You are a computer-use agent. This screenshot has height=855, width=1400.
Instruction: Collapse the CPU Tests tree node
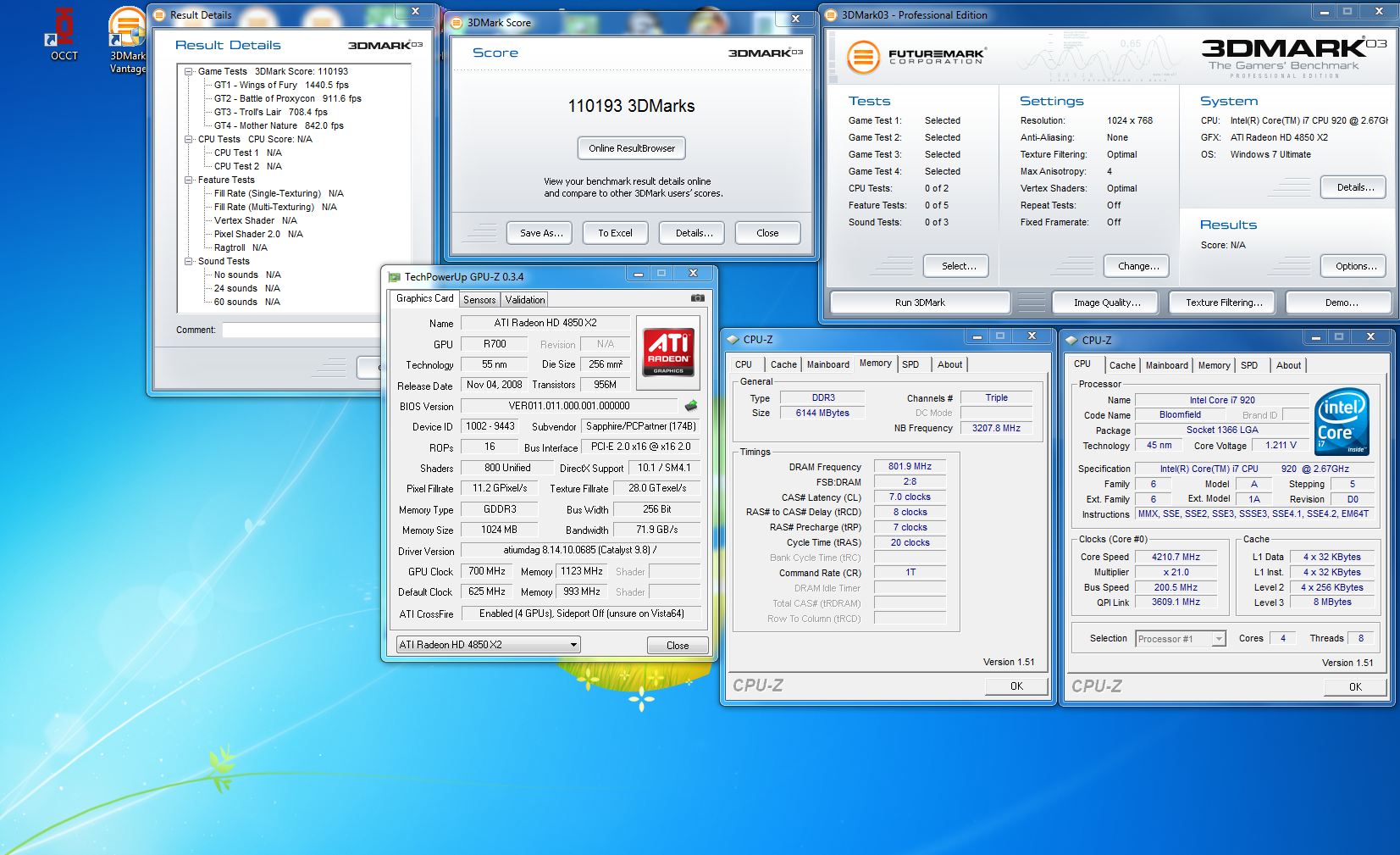tap(189, 139)
